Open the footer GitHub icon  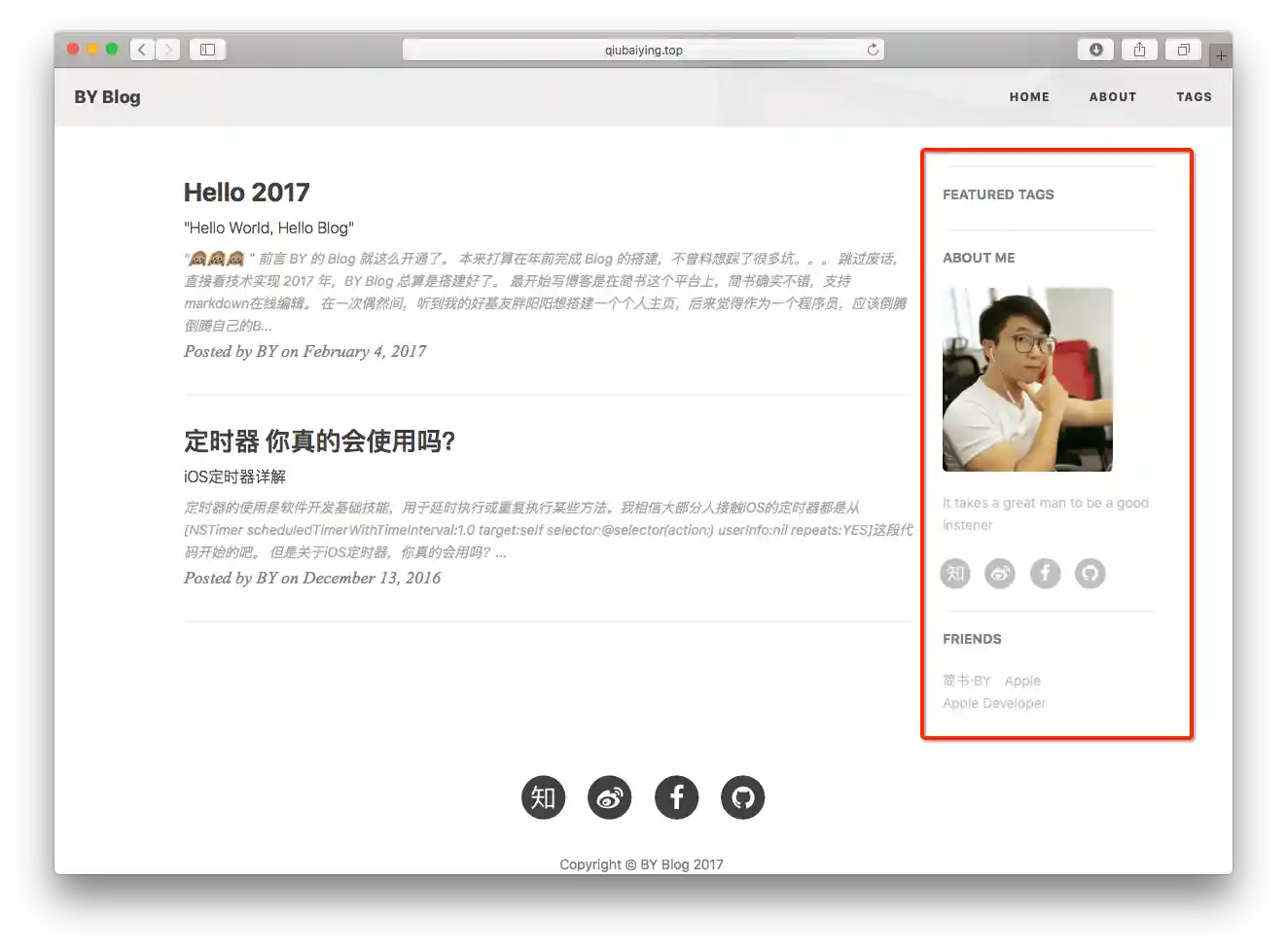click(742, 797)
